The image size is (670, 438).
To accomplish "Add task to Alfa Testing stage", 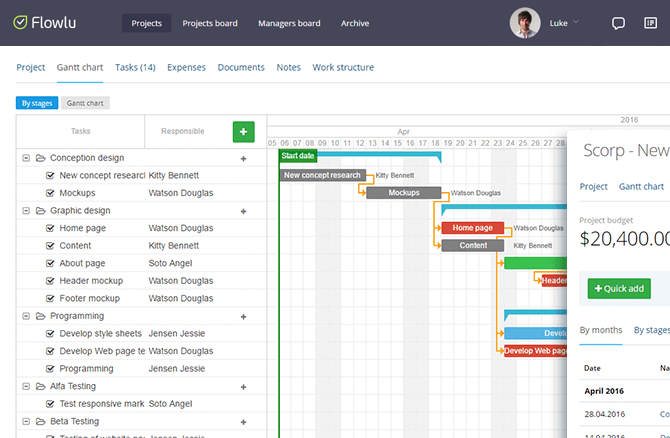I will pos(244,387).
